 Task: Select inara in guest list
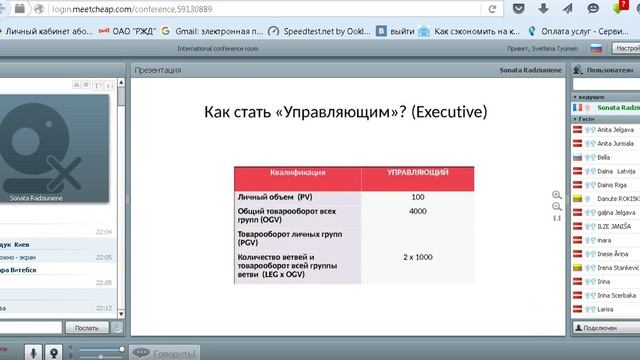pyautogui.click(x=606, y=240)
